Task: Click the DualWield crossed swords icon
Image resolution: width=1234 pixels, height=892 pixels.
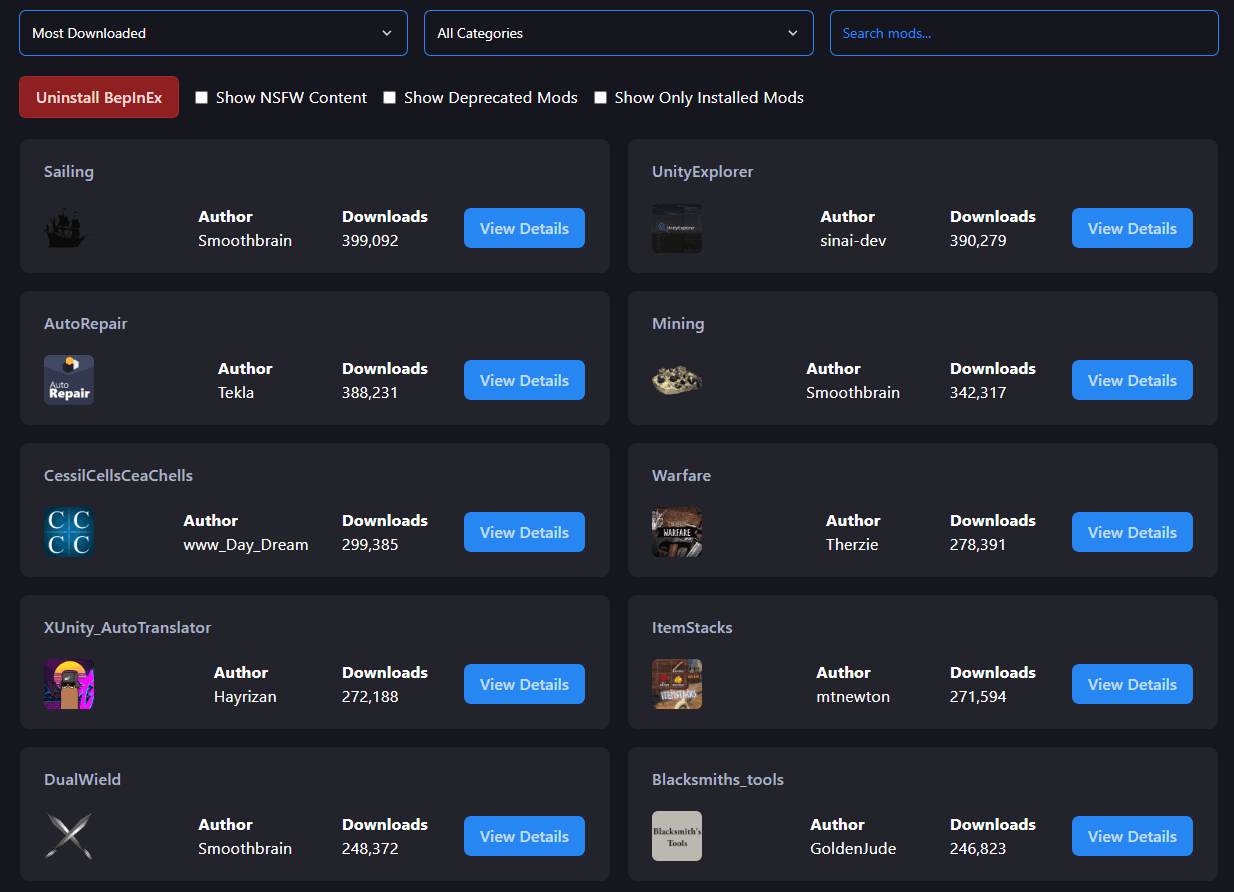Action: coord(69,836)
